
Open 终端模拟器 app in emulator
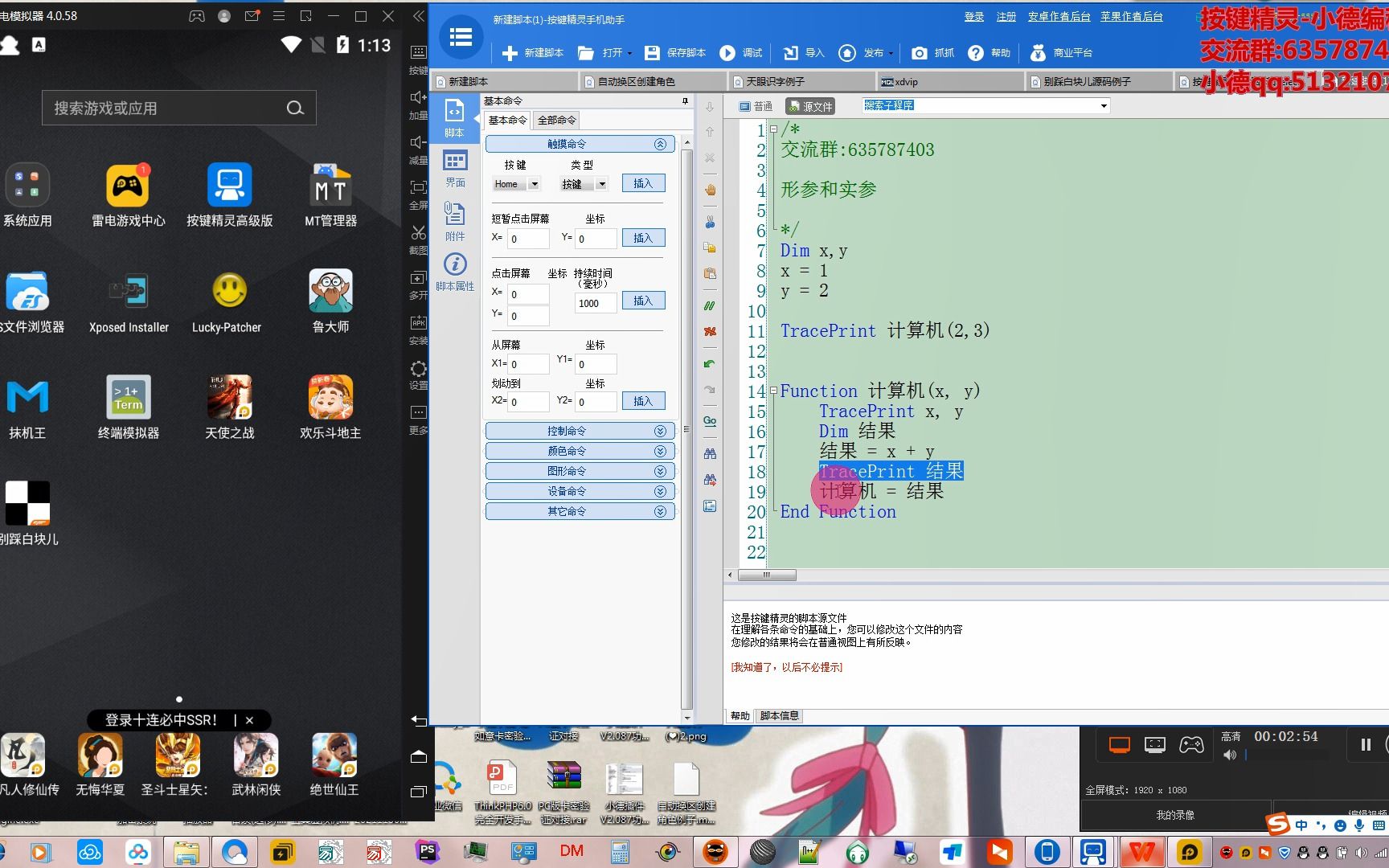point(129,407)
